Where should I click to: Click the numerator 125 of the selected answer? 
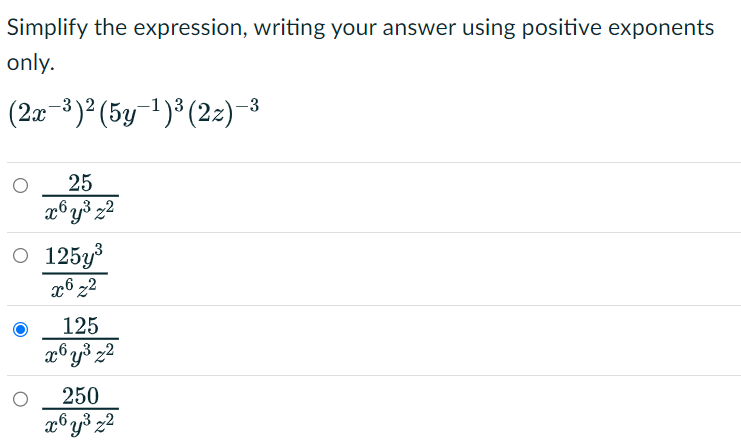point(80,326)
